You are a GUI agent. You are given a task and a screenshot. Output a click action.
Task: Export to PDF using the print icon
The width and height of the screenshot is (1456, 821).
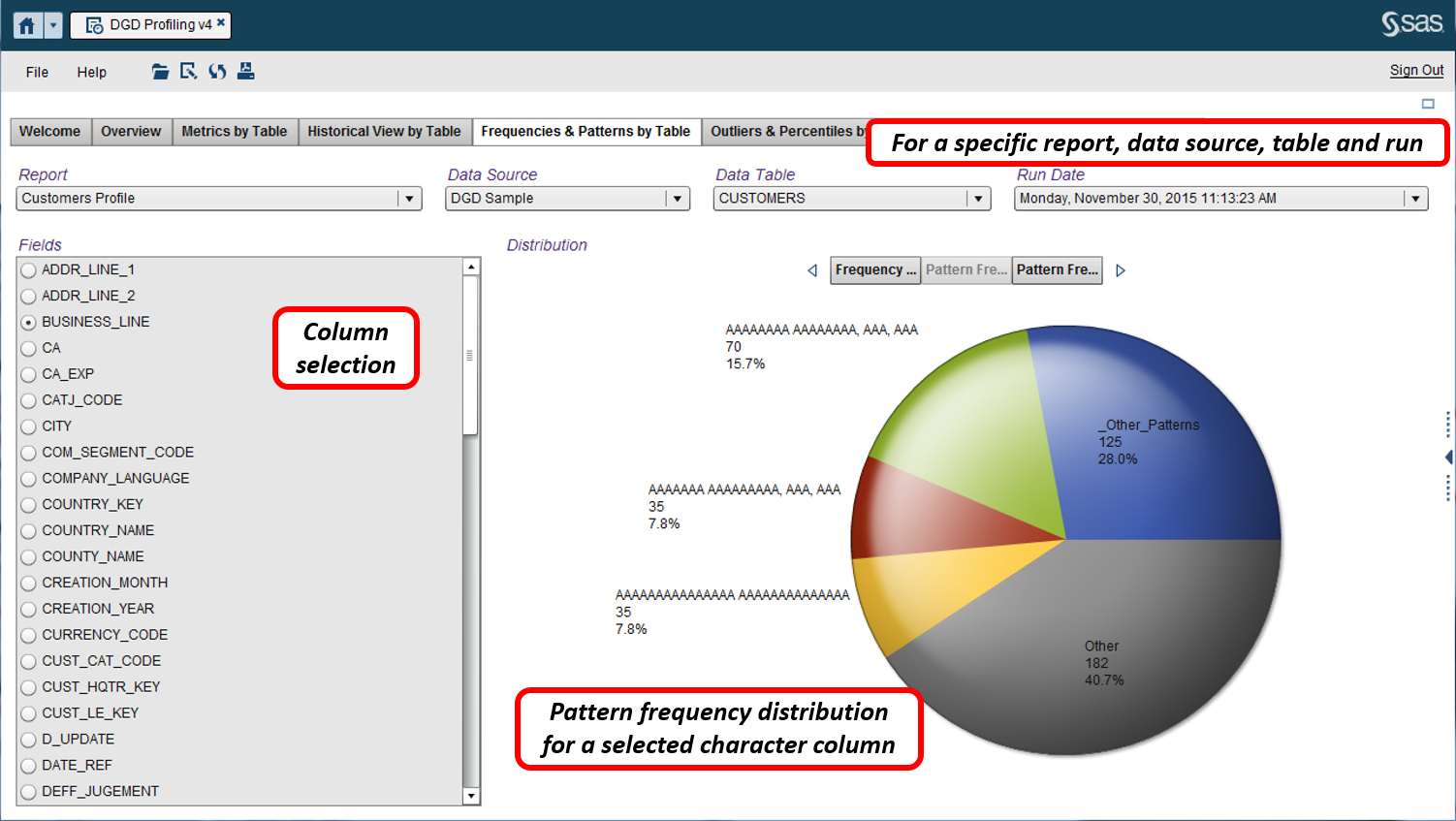click(245, 71)
